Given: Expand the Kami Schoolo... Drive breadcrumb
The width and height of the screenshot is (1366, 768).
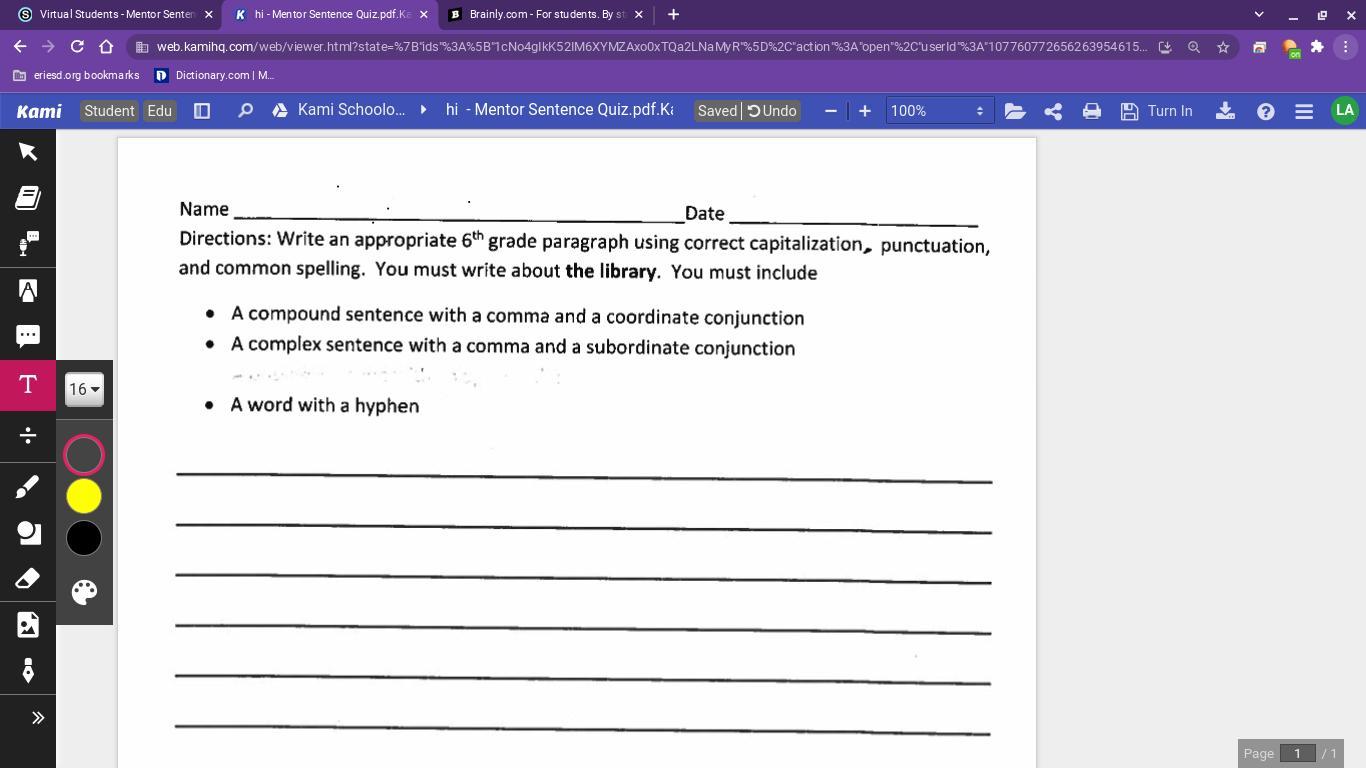Looking at the screenshot, I should [424, 110].
